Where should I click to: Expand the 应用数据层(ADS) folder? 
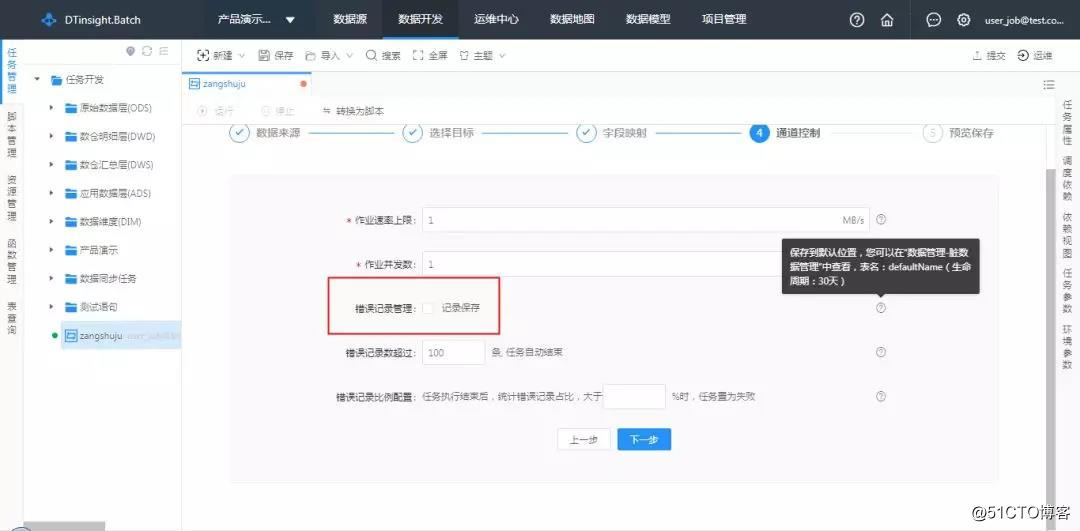(x=51, y=194)
